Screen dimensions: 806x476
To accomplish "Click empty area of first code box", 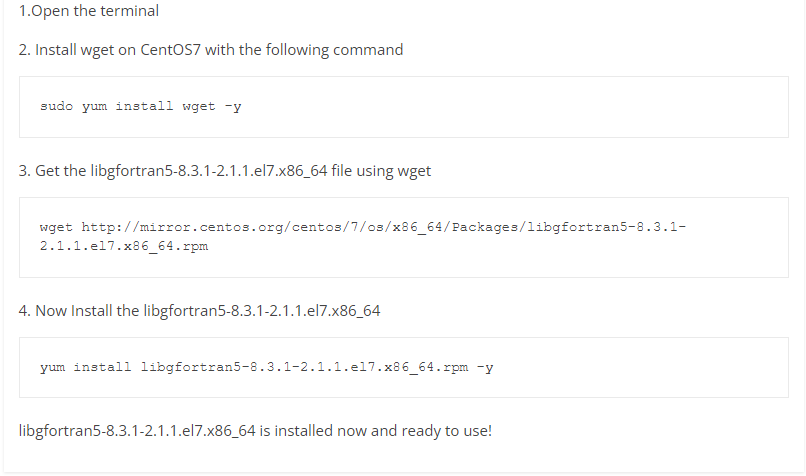I will [x=514, y=107].
